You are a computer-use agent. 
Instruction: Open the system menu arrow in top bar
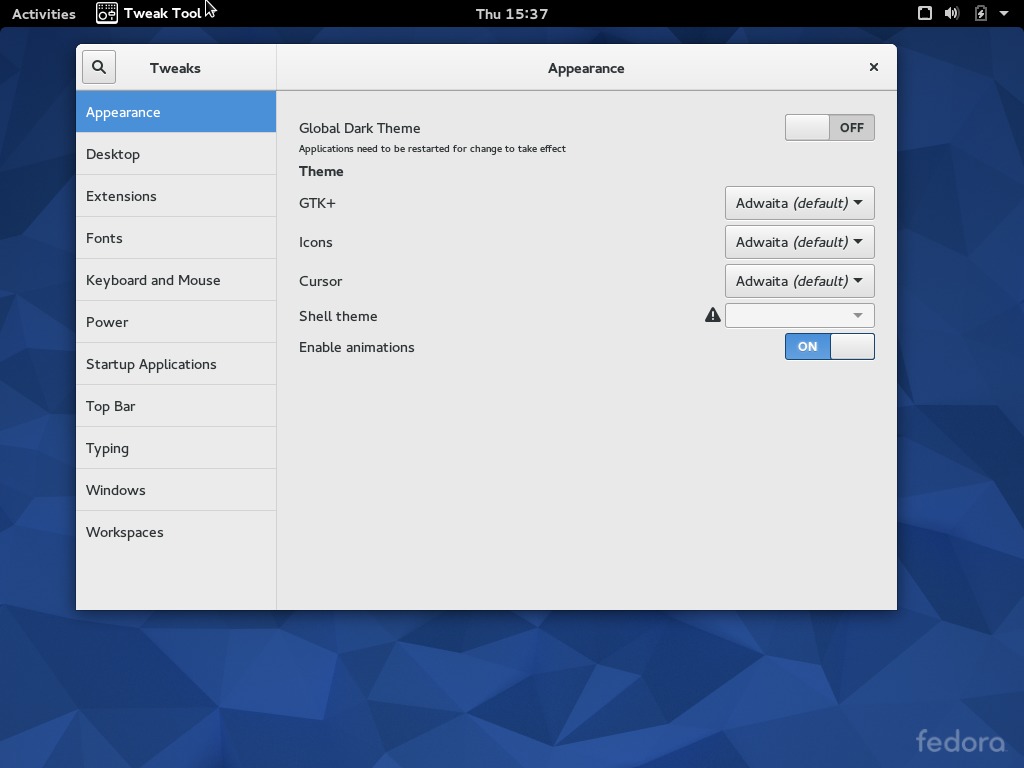1004,13
